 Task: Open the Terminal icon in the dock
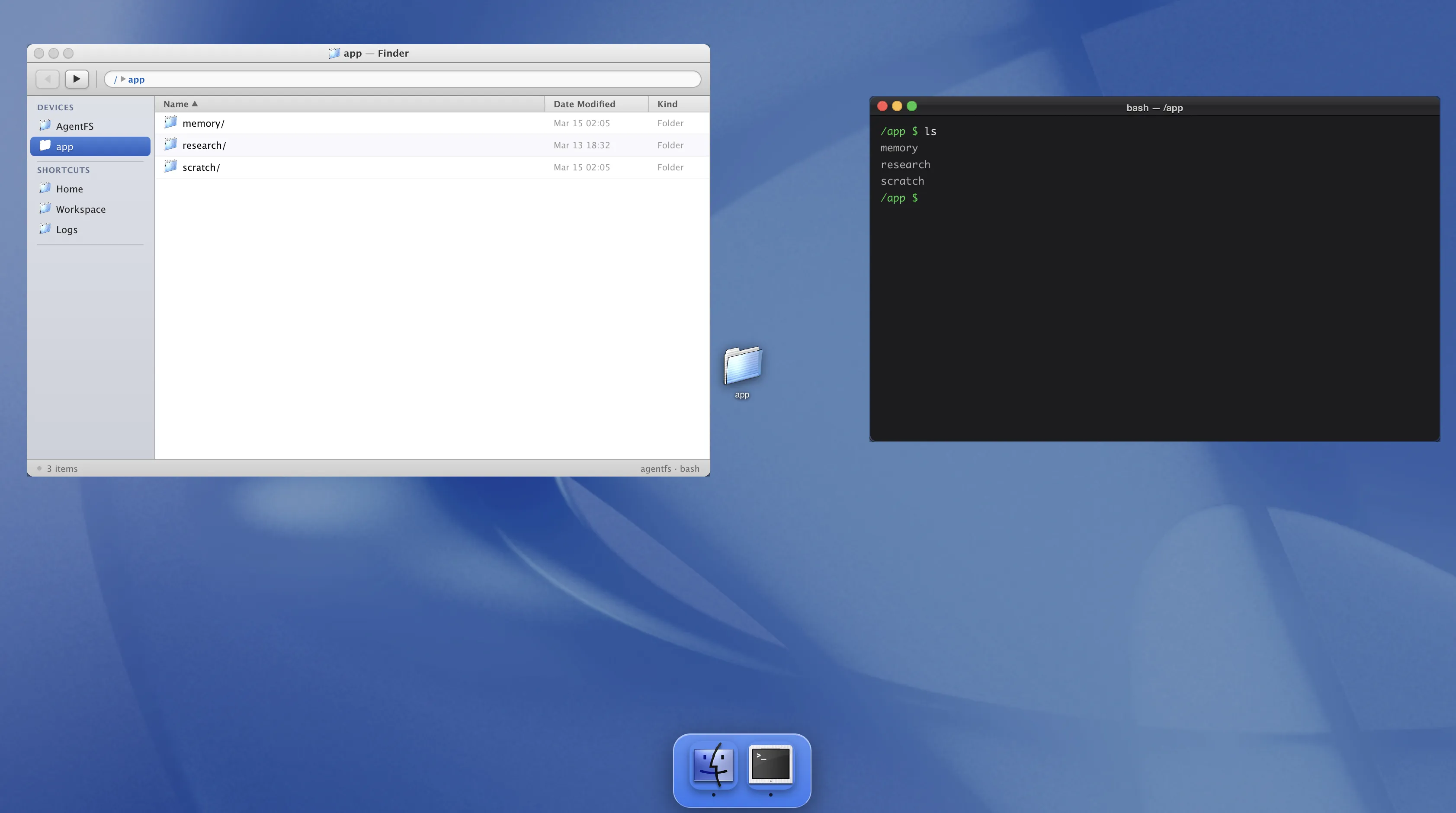[x=770, y=765]
